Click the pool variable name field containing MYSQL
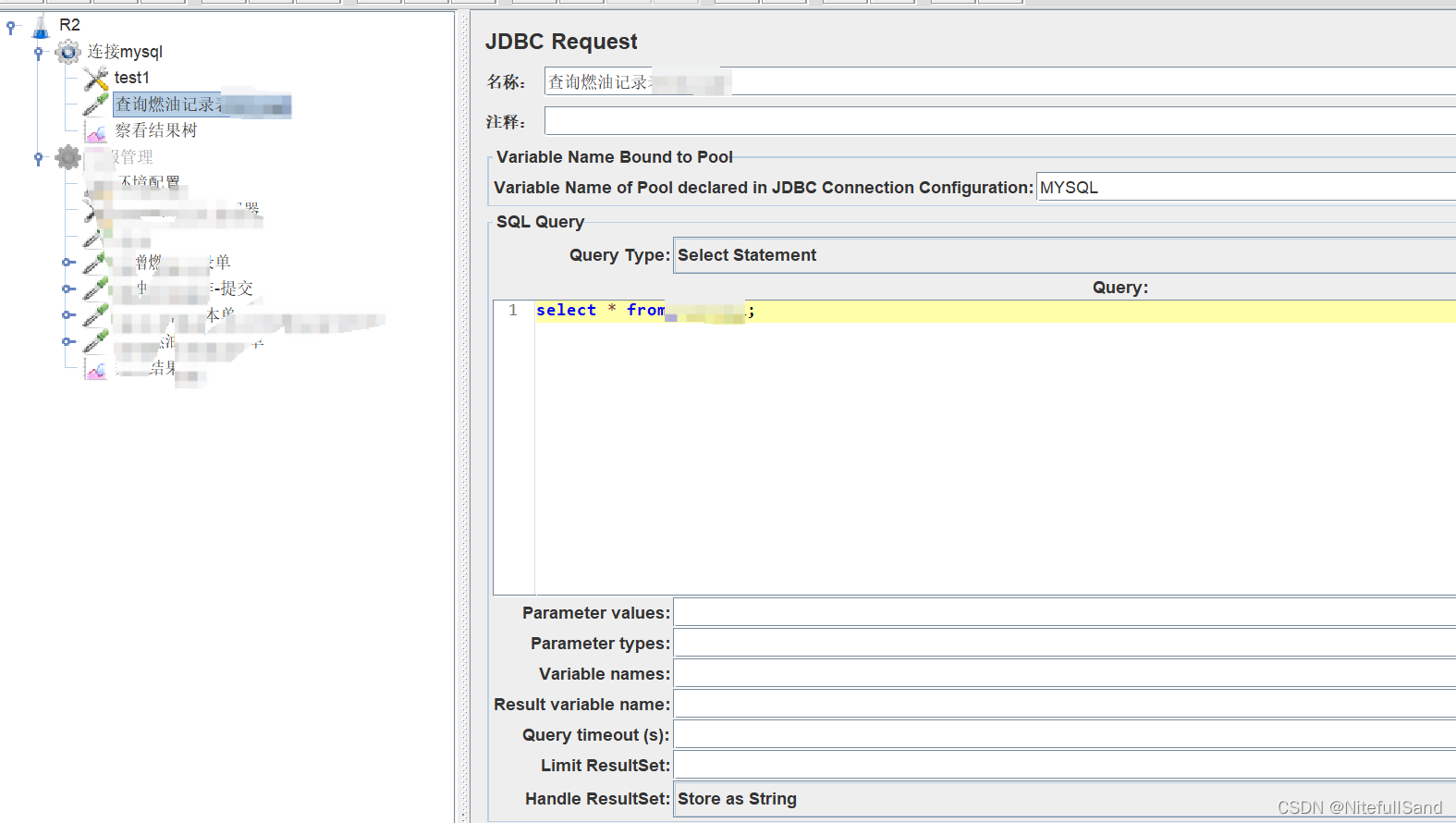 [1246, 187]
